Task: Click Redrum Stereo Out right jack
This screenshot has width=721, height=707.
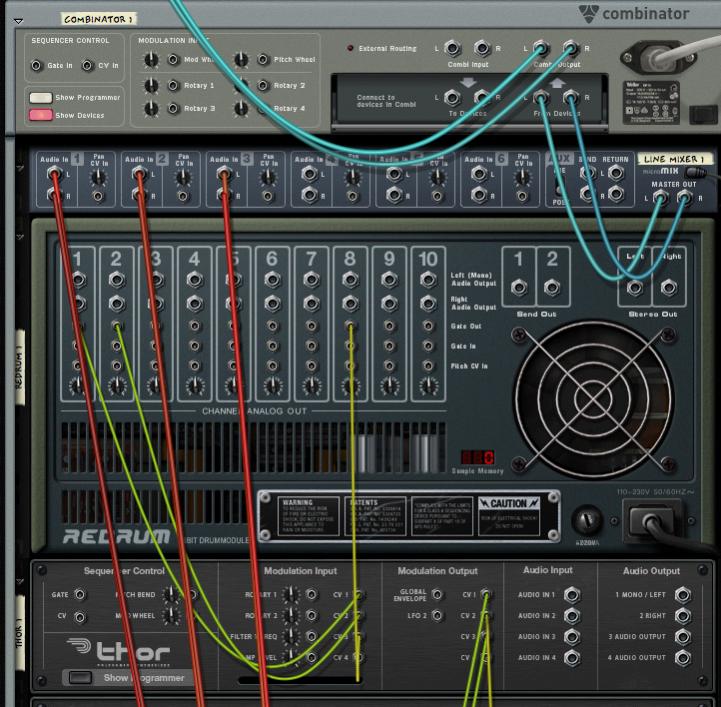Action: coord(669,287)
